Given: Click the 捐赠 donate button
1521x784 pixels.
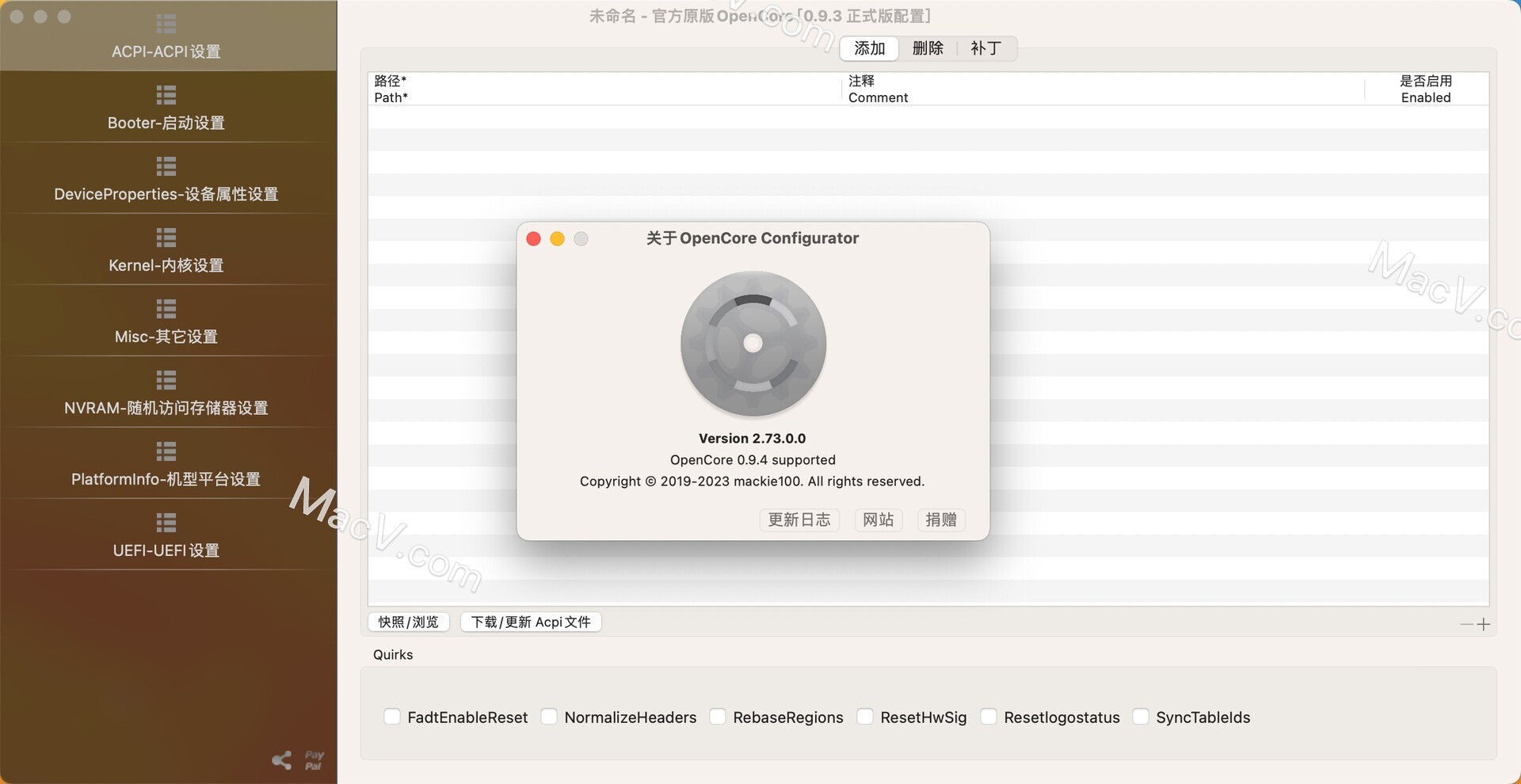Looking at the screenshot, I should (x=941, y=519).
